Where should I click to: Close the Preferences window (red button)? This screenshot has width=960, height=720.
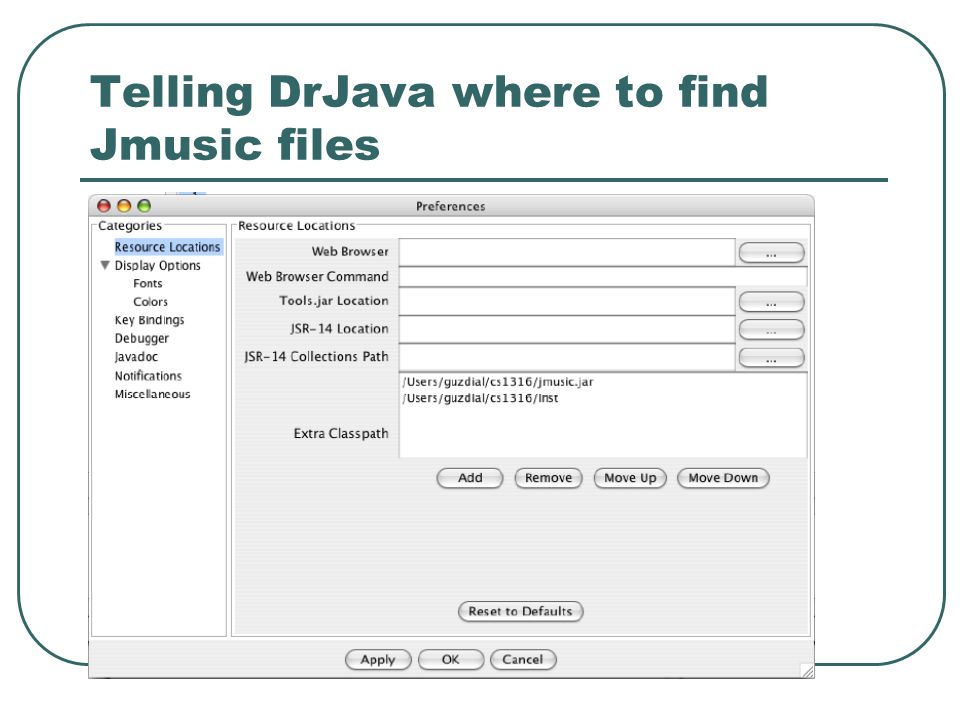[104, 206]
